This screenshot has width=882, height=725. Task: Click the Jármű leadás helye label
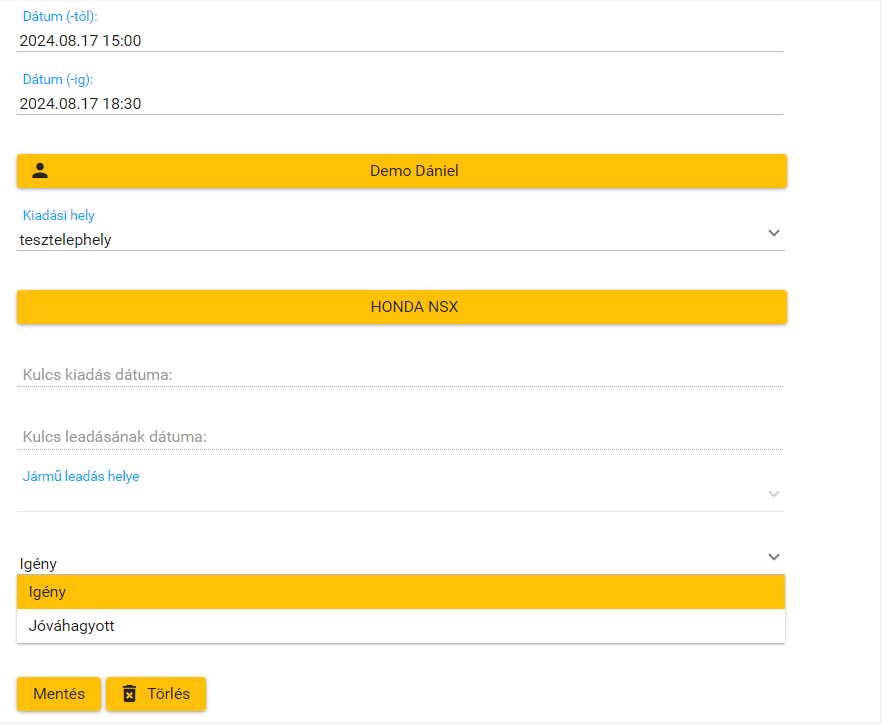tap(81, 476)
